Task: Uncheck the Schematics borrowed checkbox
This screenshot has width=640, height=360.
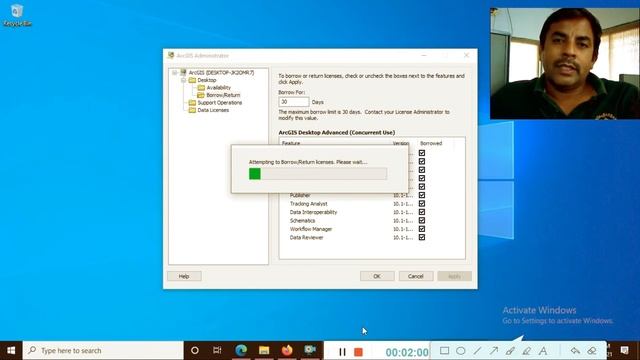Action: coord(422,220)
